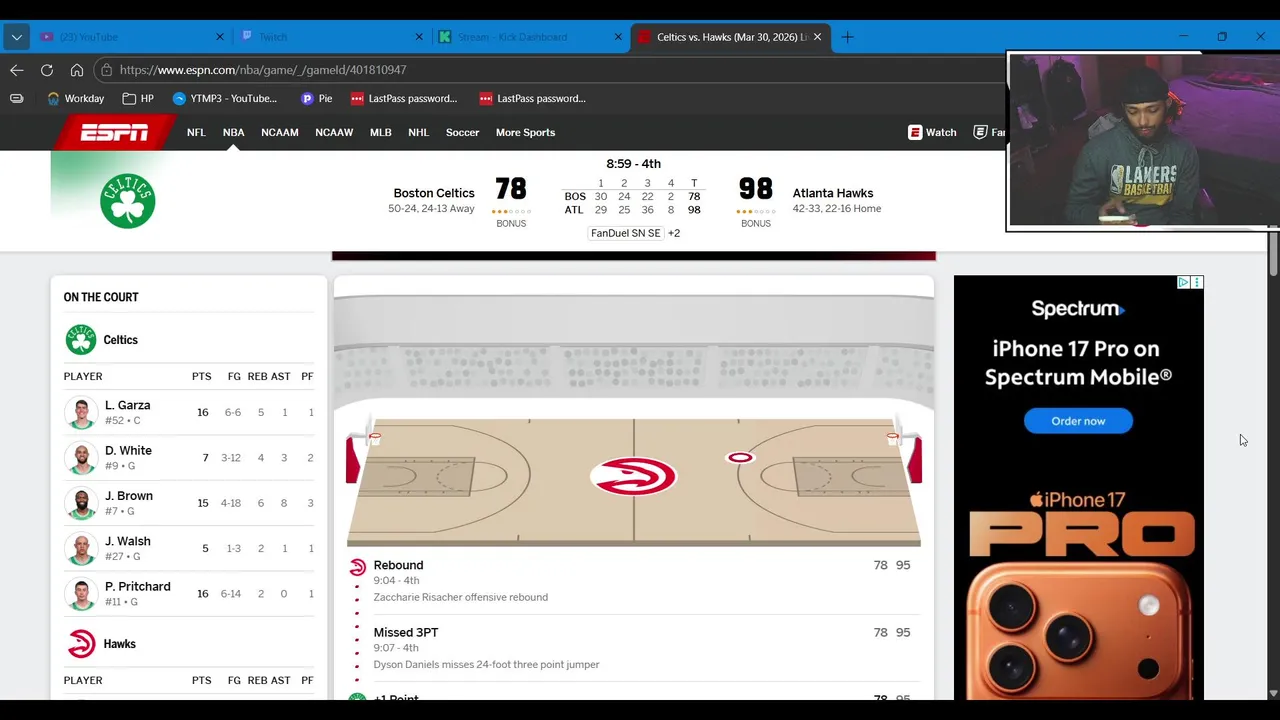This screenshot has height=720, width=1280.
Task: Expand the More Sports menu
Action: click(x=525, y=132)
